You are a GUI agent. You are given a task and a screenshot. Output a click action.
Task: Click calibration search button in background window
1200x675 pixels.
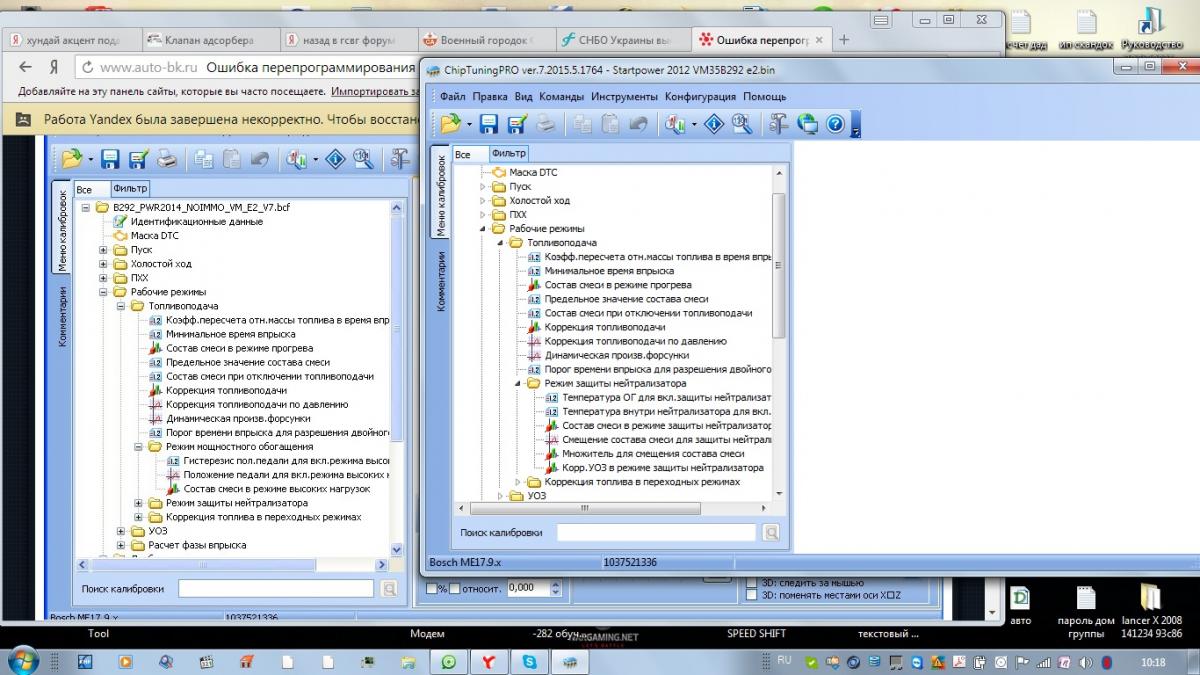[x=391, y=589]
